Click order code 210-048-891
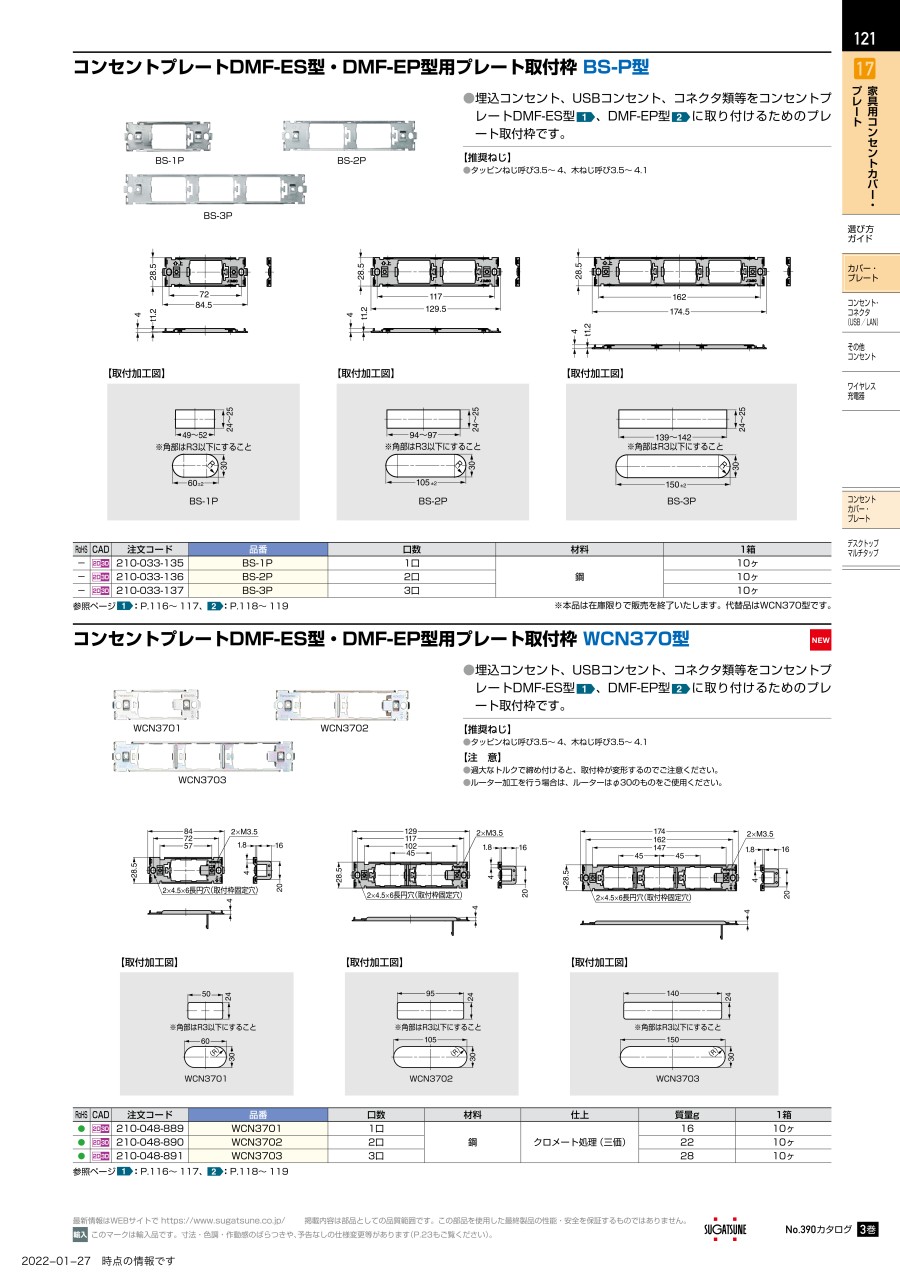This screenshot has height=1272, width=900. pyautogui.click(x=151, y=1155)
